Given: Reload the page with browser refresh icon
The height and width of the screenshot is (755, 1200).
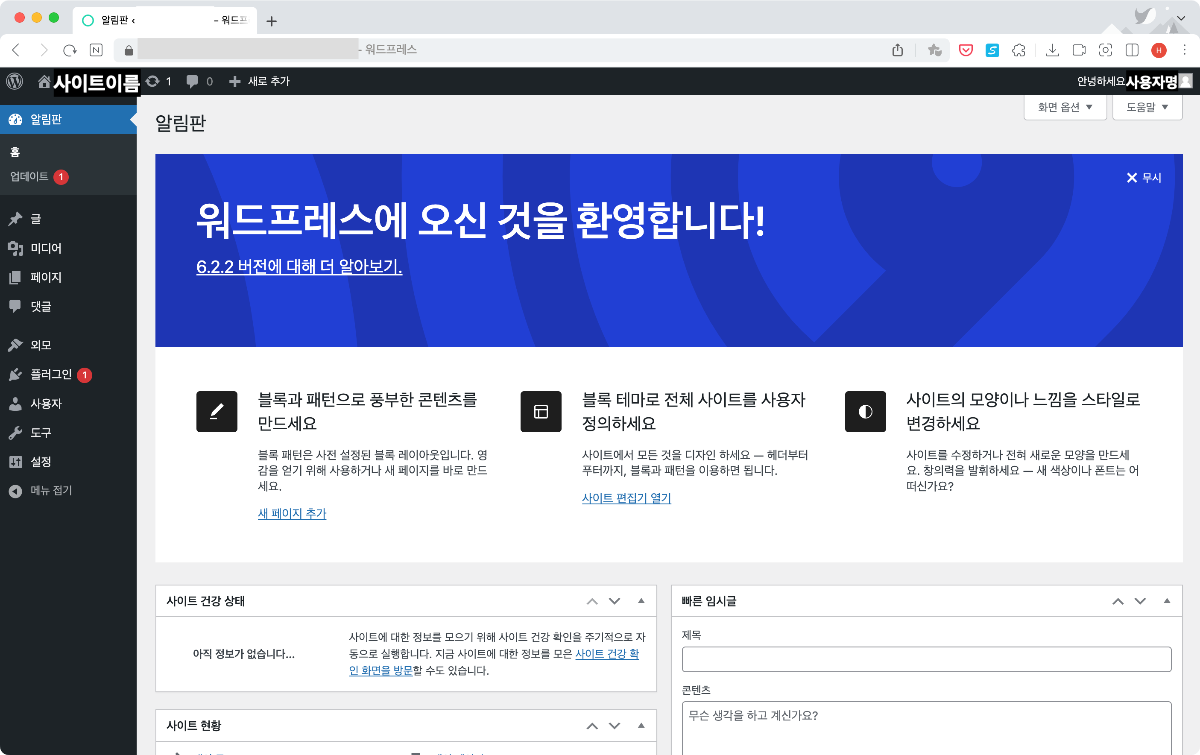Looking at the screenshot, I should (x=70, y=49).
